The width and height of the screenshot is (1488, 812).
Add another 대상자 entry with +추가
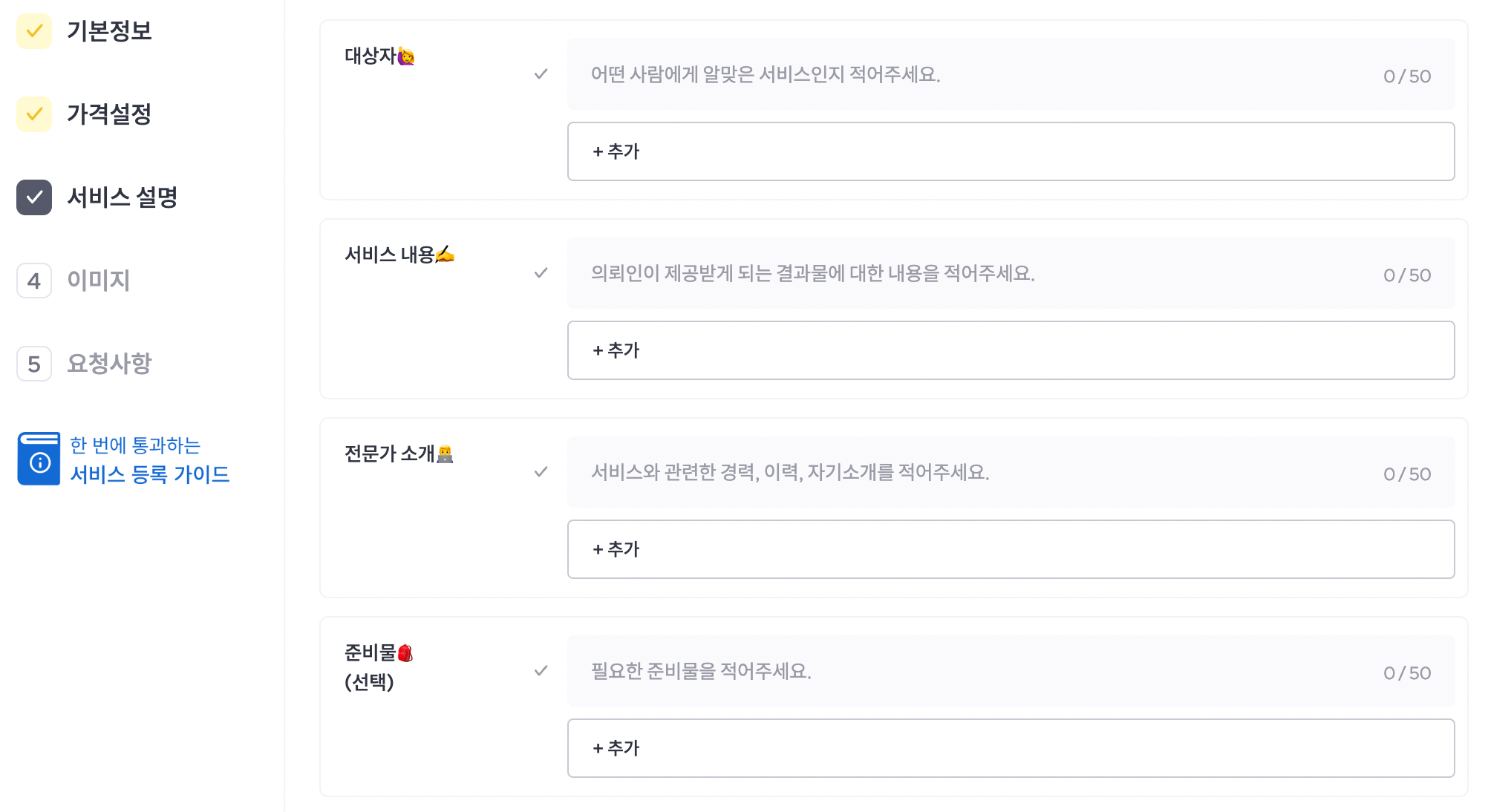click(x=1011, y=151)
